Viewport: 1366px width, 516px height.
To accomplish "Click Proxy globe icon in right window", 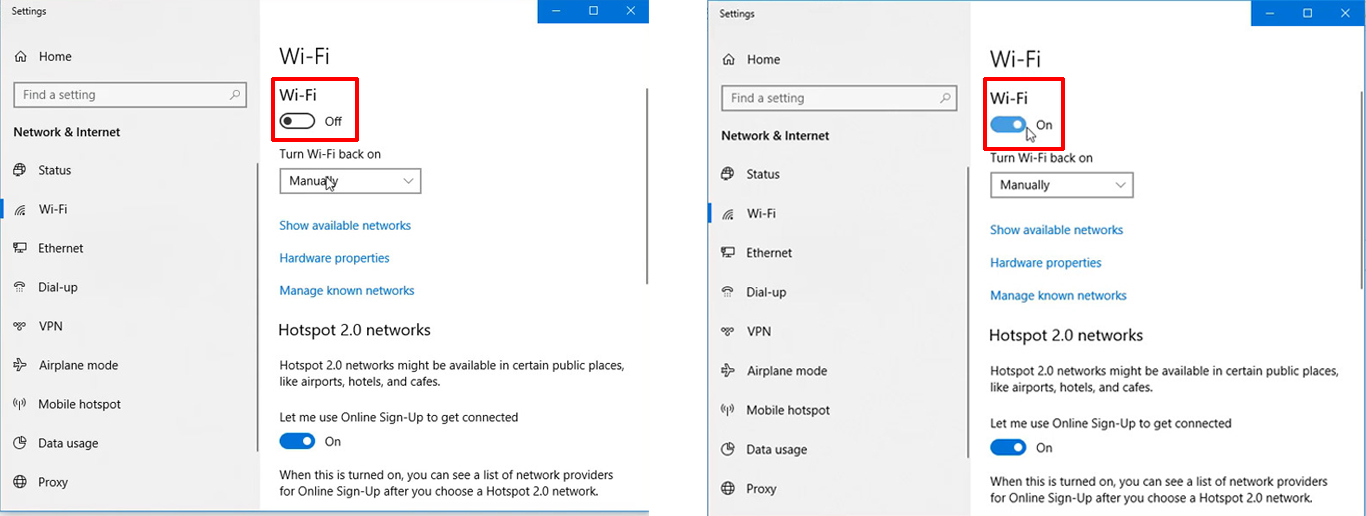I will [728, 489].
